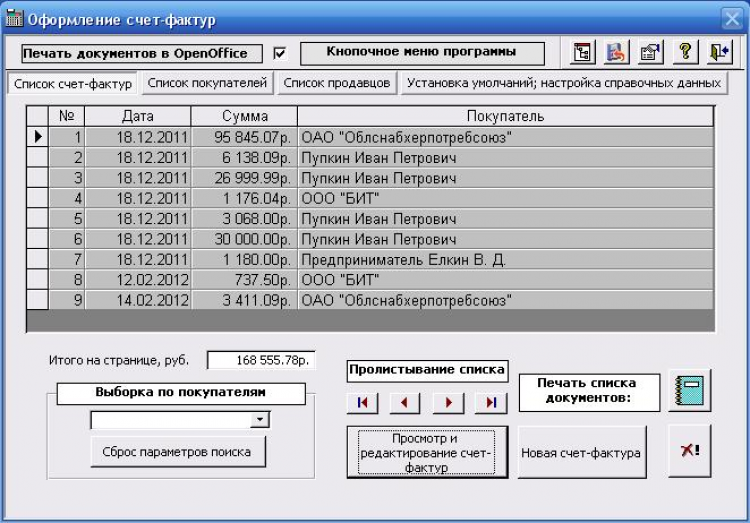
Task: Click amount 30 000.00р. cell
Action: coord(244,239)
